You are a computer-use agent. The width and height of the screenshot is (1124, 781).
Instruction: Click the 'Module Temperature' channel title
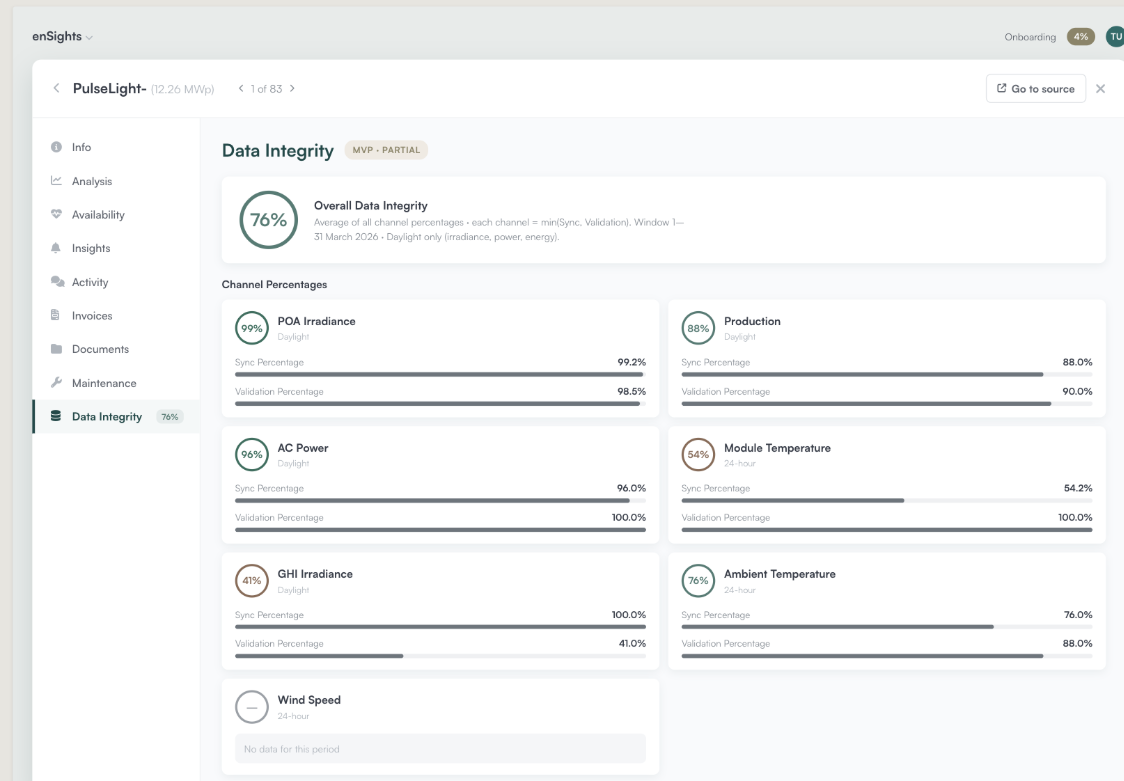click(x=777, y=448)
